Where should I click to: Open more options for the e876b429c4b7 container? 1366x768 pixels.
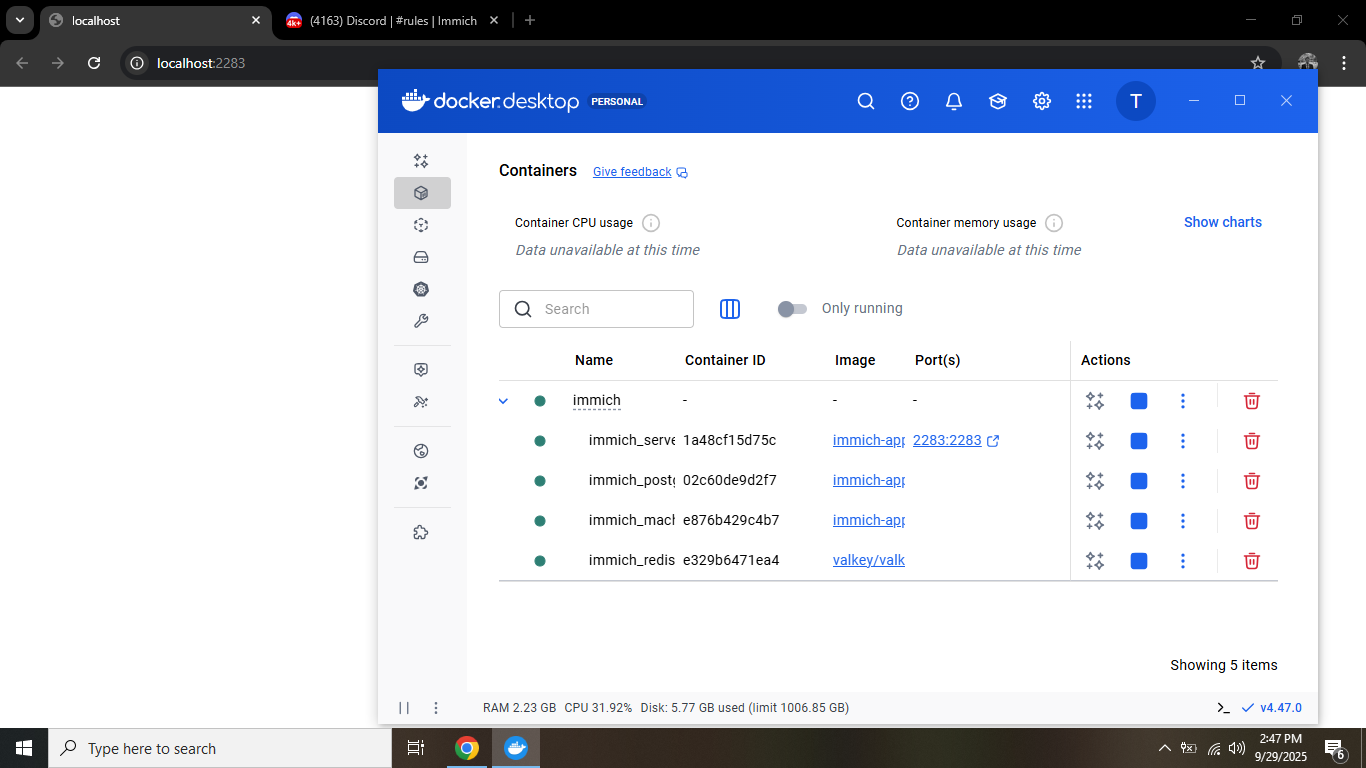pyautogui.click(x=1183, y=521)
